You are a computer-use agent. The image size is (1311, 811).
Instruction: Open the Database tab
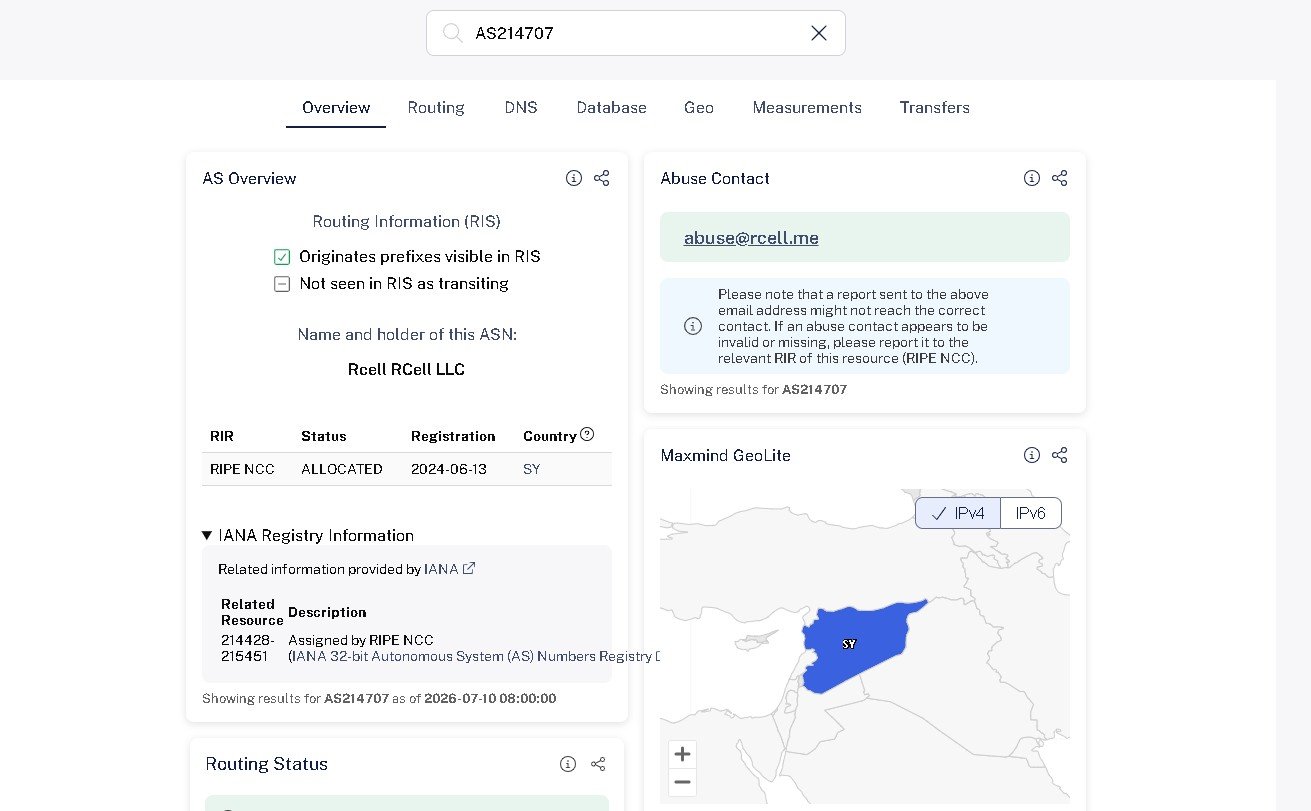point(611,108)
